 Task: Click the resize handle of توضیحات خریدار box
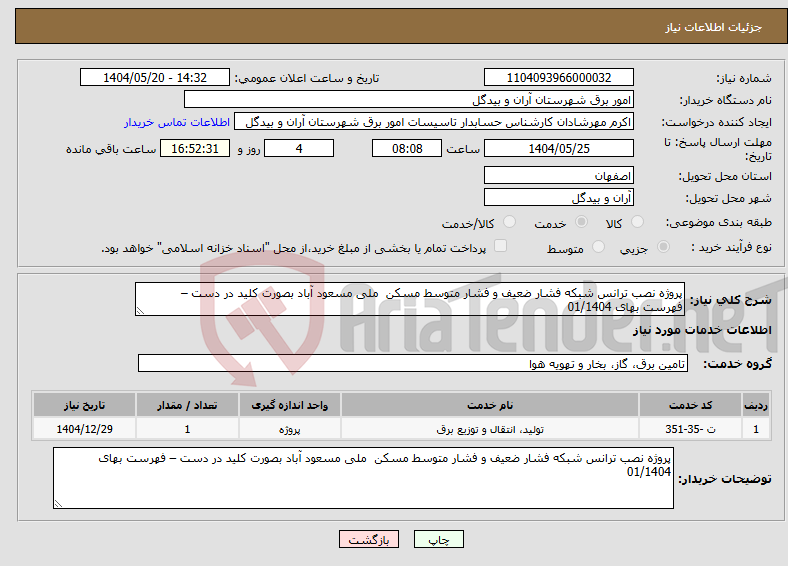point(58,503)
